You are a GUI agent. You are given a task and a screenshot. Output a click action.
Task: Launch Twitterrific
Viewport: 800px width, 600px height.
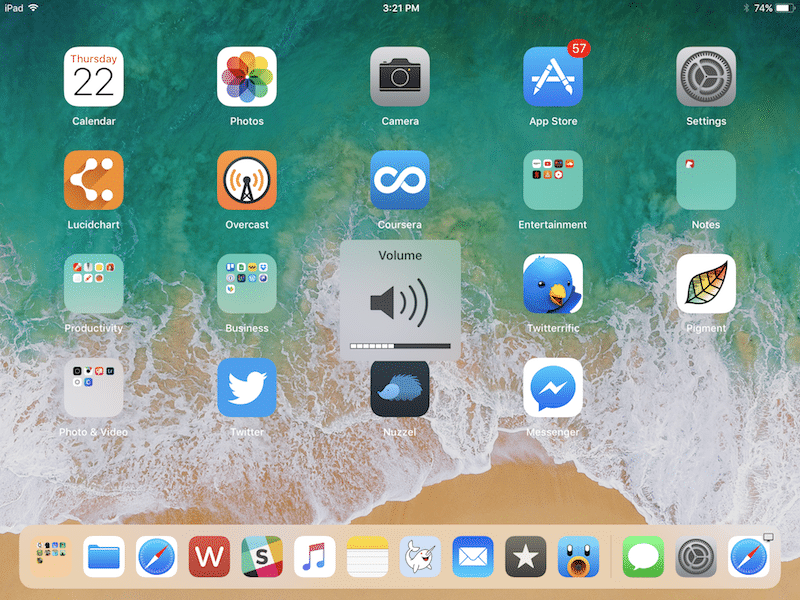pyautogui.click(x=553, y=284)
